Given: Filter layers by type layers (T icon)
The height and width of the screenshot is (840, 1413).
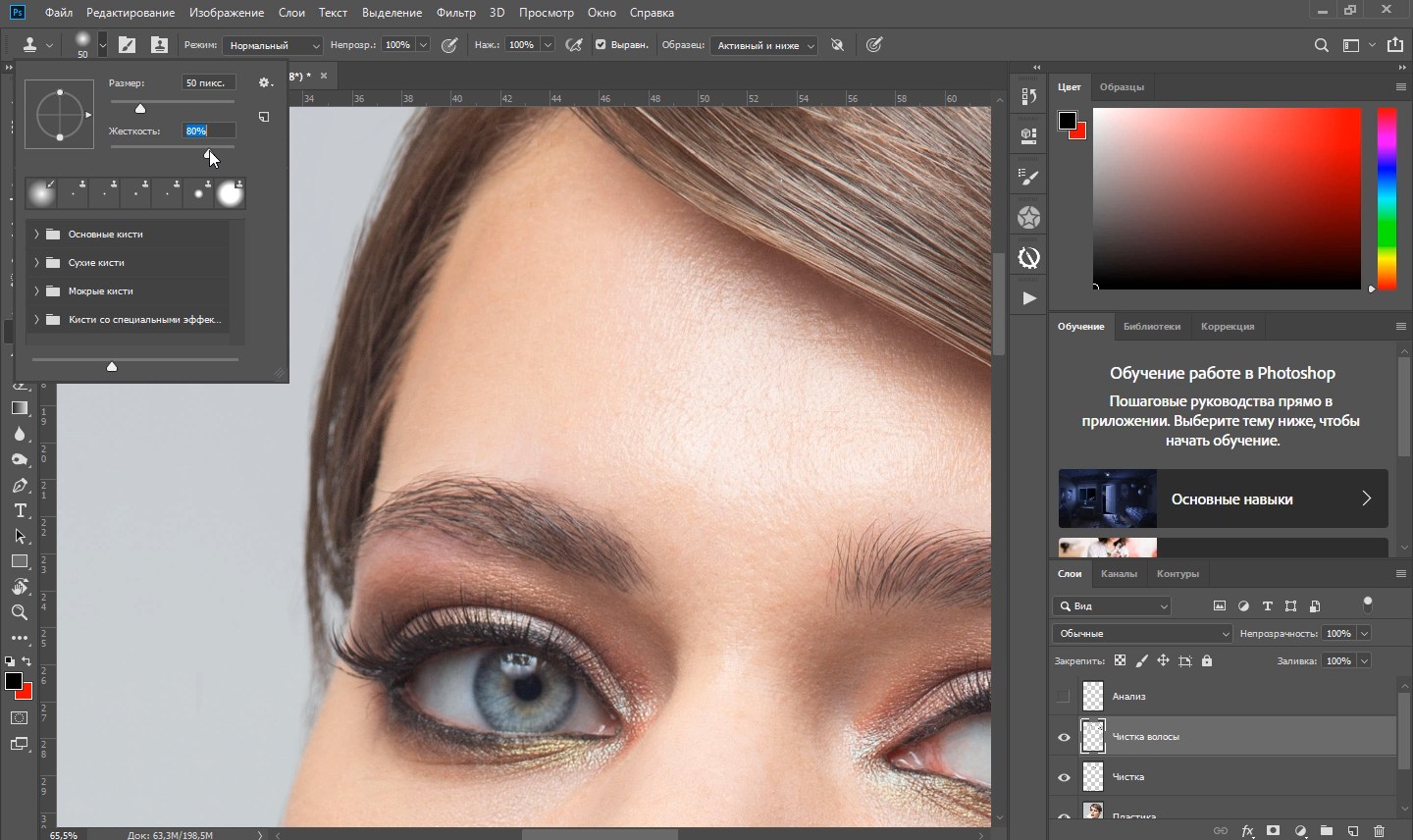Looking at the screenshot, I should click(x=1267, y=606).
